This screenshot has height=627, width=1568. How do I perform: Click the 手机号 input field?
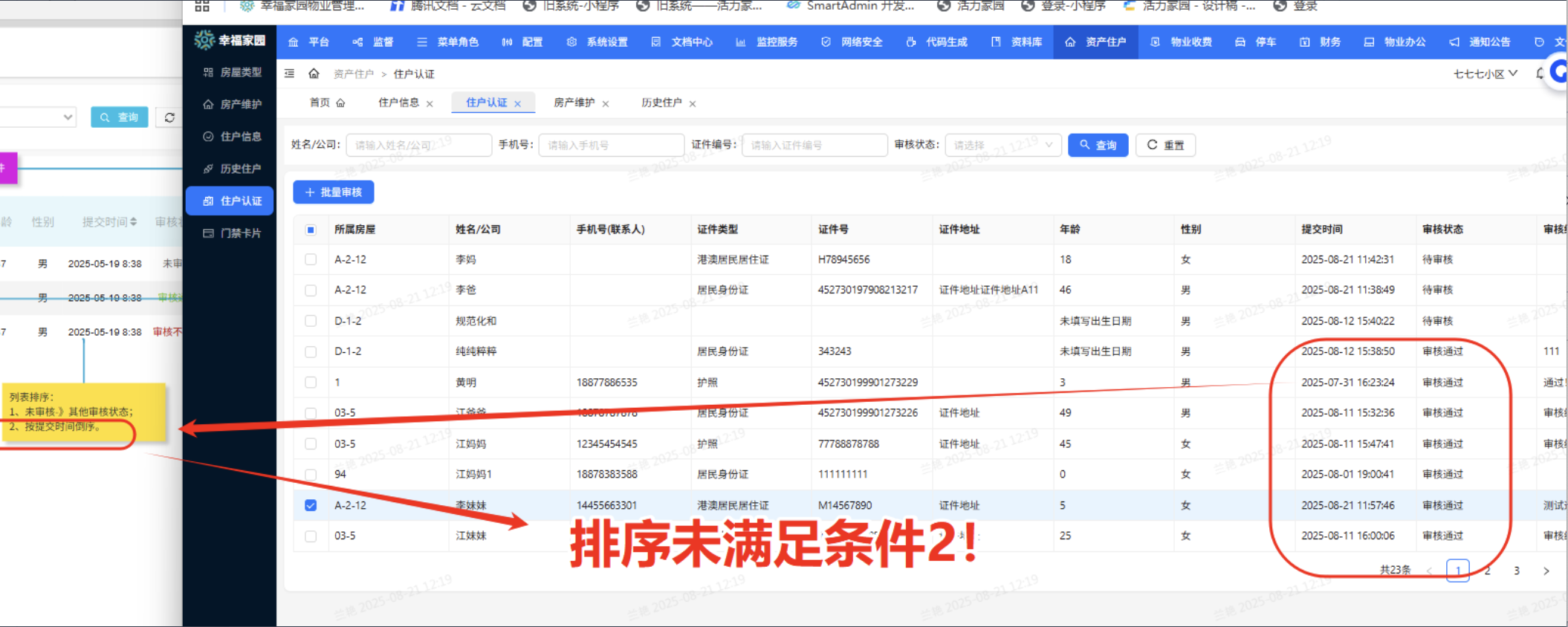611,145
